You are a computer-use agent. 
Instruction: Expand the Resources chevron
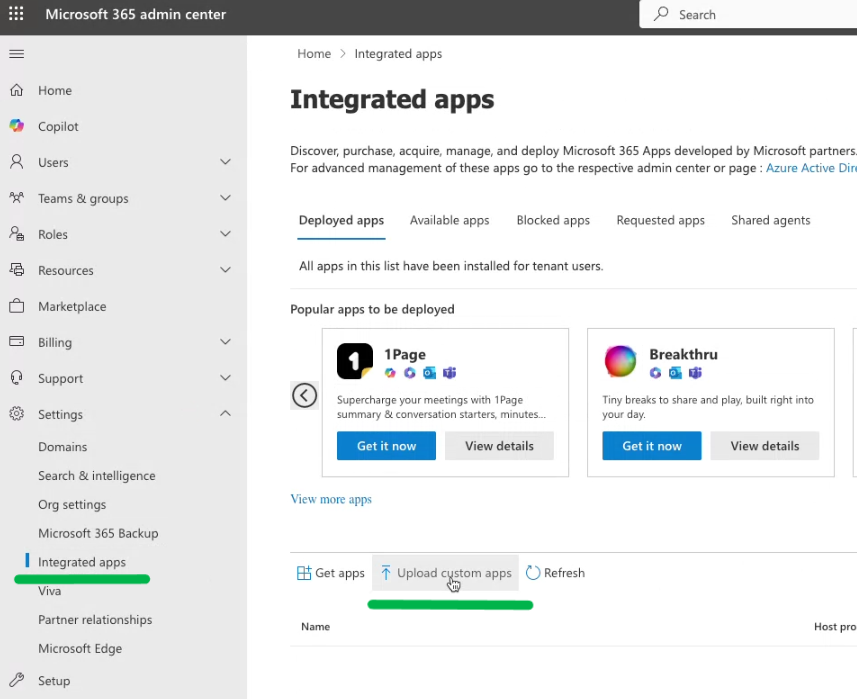click(225, 269)
